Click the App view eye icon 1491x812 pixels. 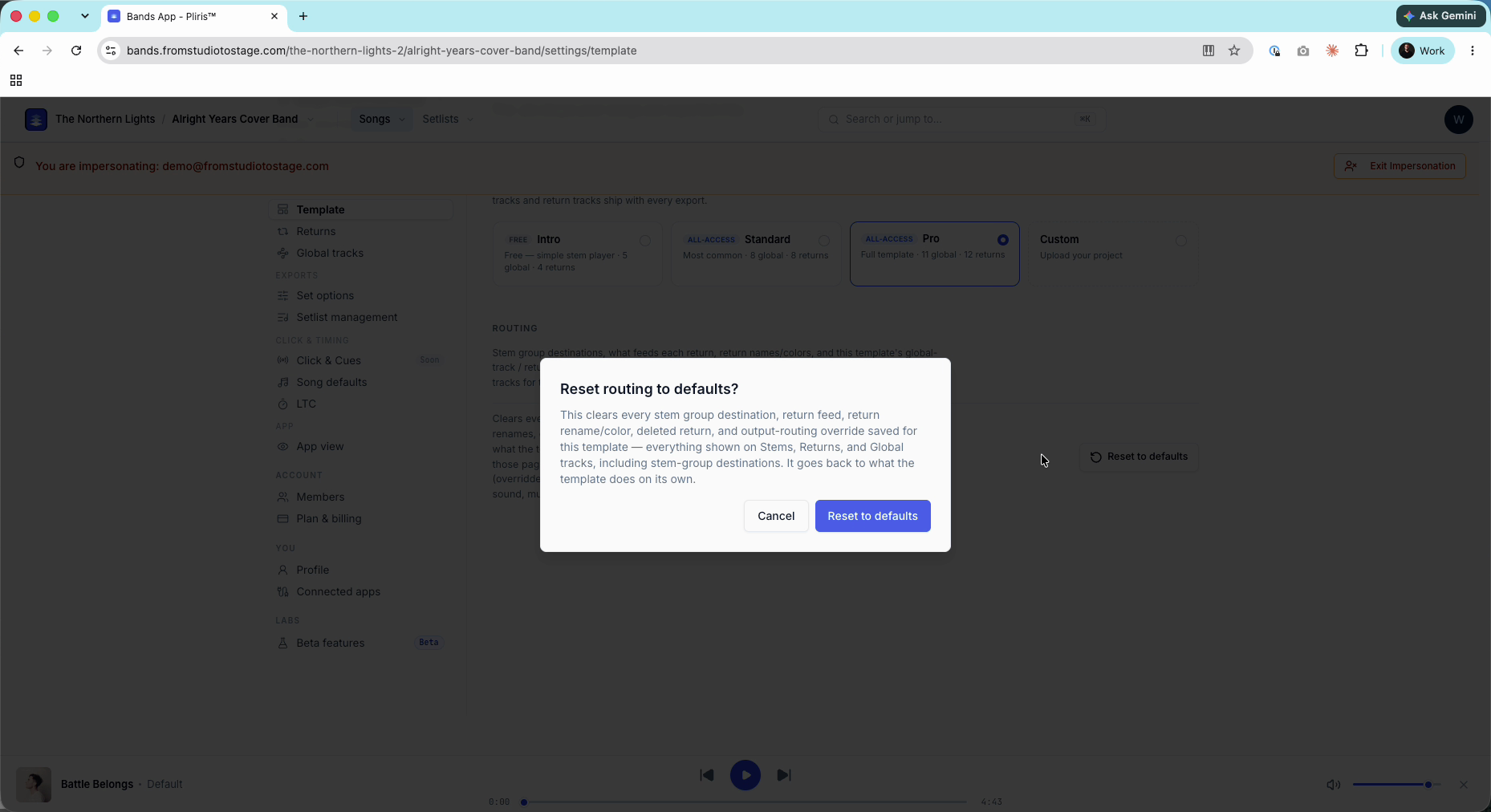282,446
